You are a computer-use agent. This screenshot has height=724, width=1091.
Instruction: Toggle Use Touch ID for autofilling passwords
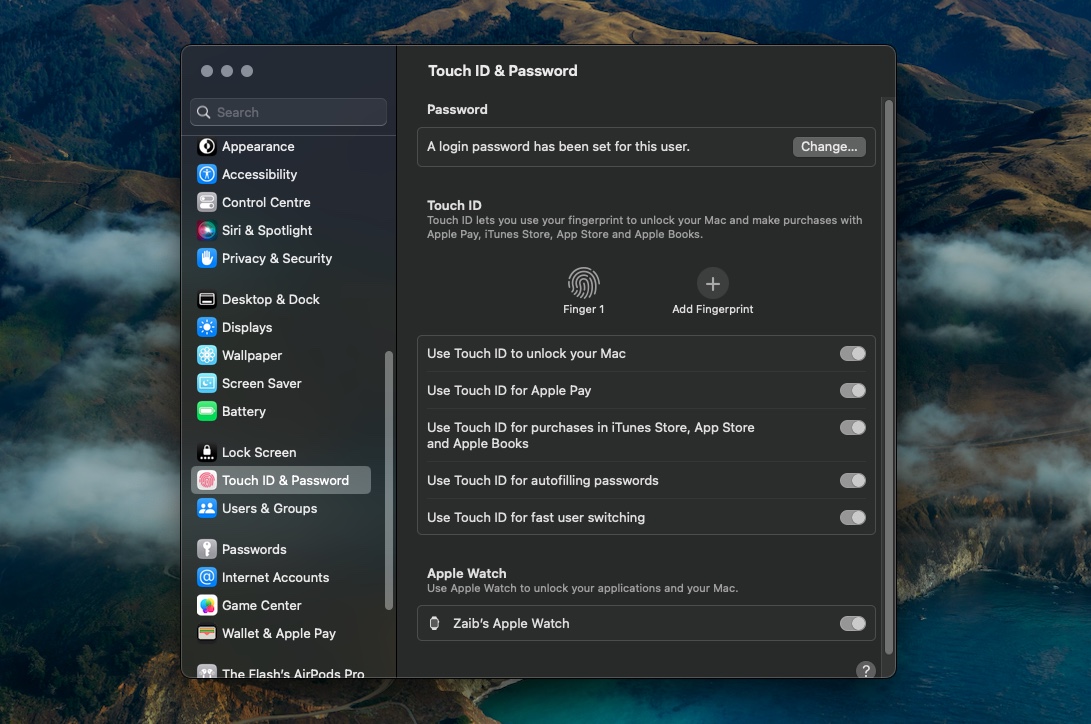coord(852,480)
